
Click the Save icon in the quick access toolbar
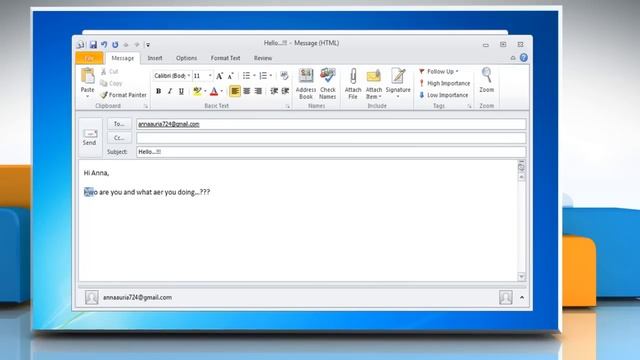click(x=93, y=44)
